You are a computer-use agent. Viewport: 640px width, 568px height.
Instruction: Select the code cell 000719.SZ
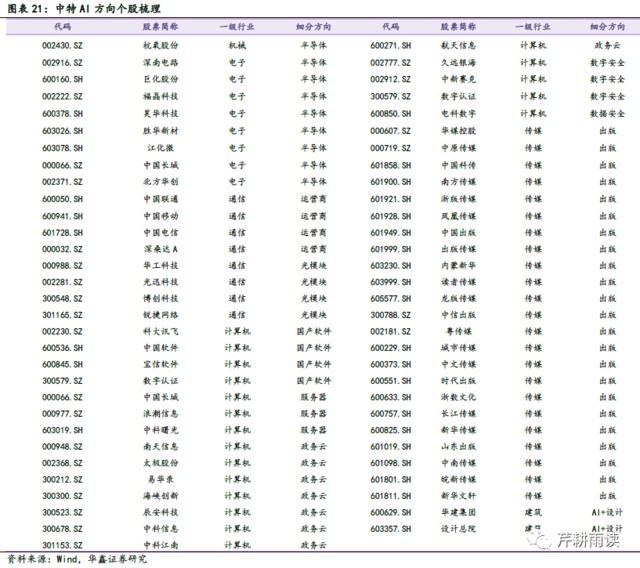[391, 148]
